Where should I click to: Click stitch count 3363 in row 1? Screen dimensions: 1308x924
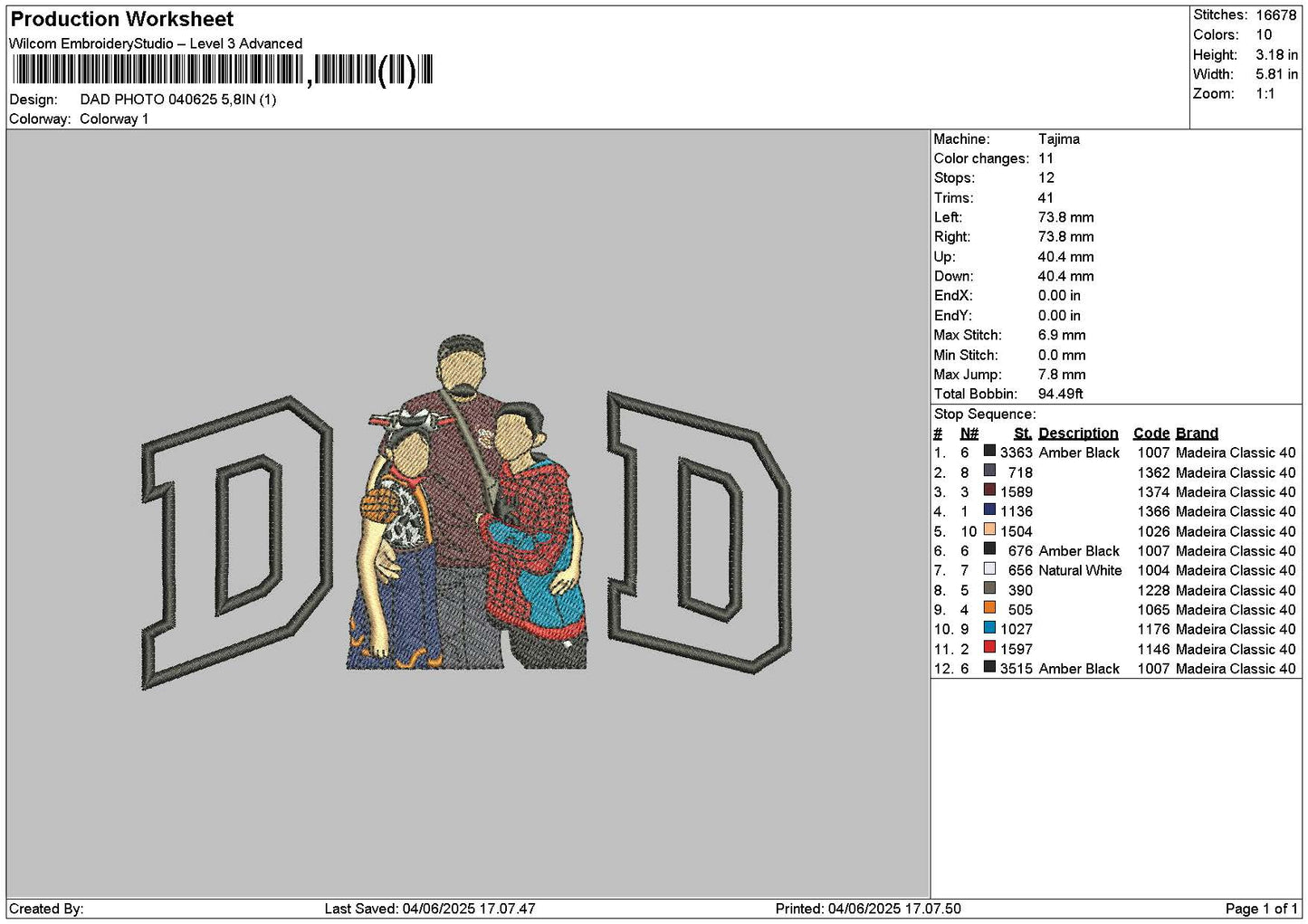tap(1017, 452)
